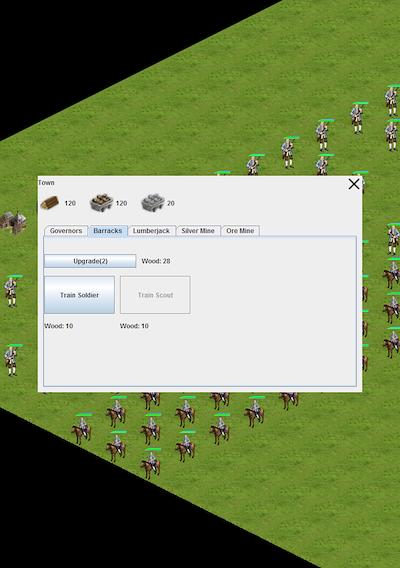Click the disabled Train Scout button

155,295
